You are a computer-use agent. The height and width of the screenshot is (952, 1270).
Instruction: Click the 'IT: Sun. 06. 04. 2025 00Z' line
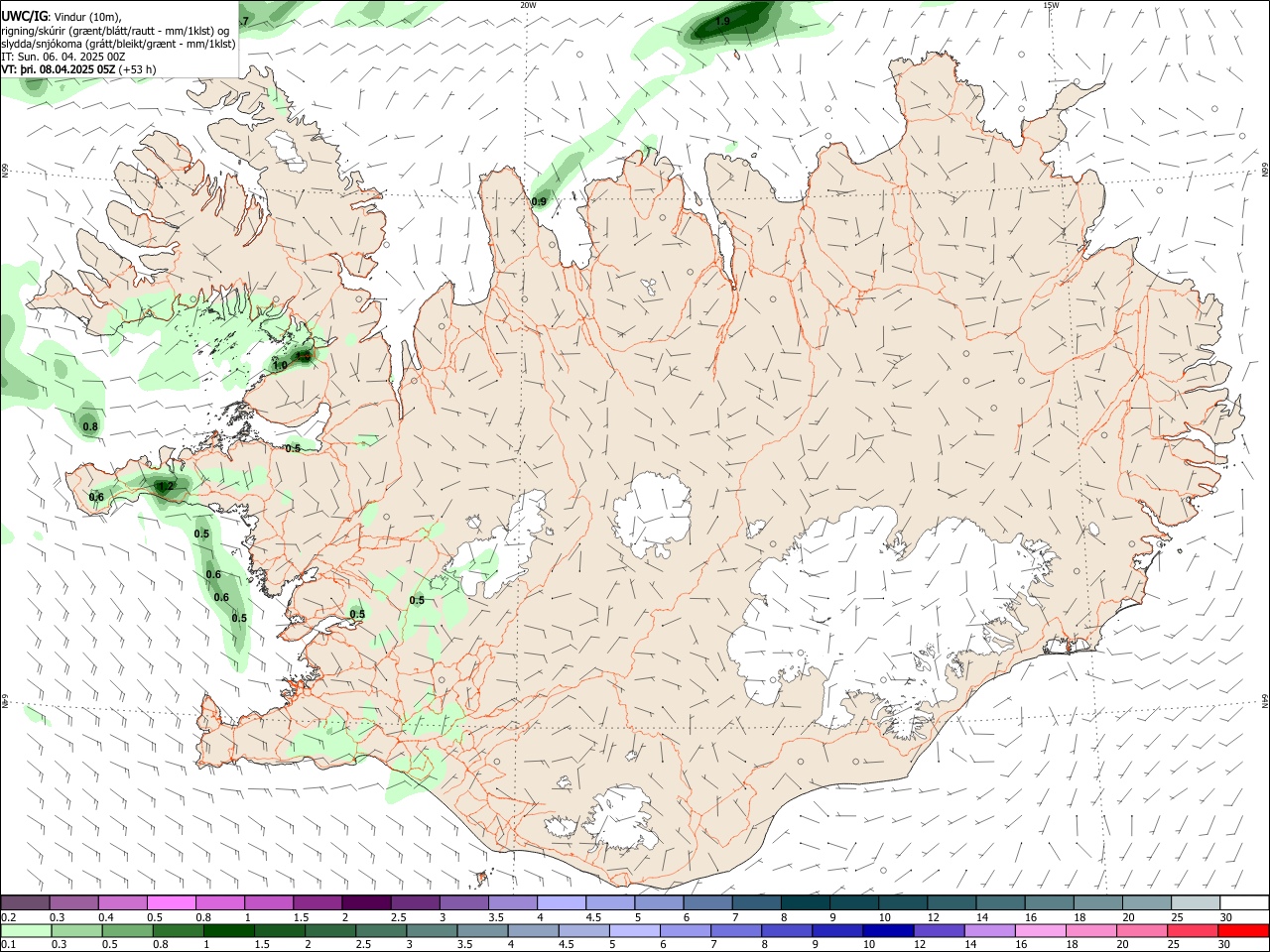63,57
